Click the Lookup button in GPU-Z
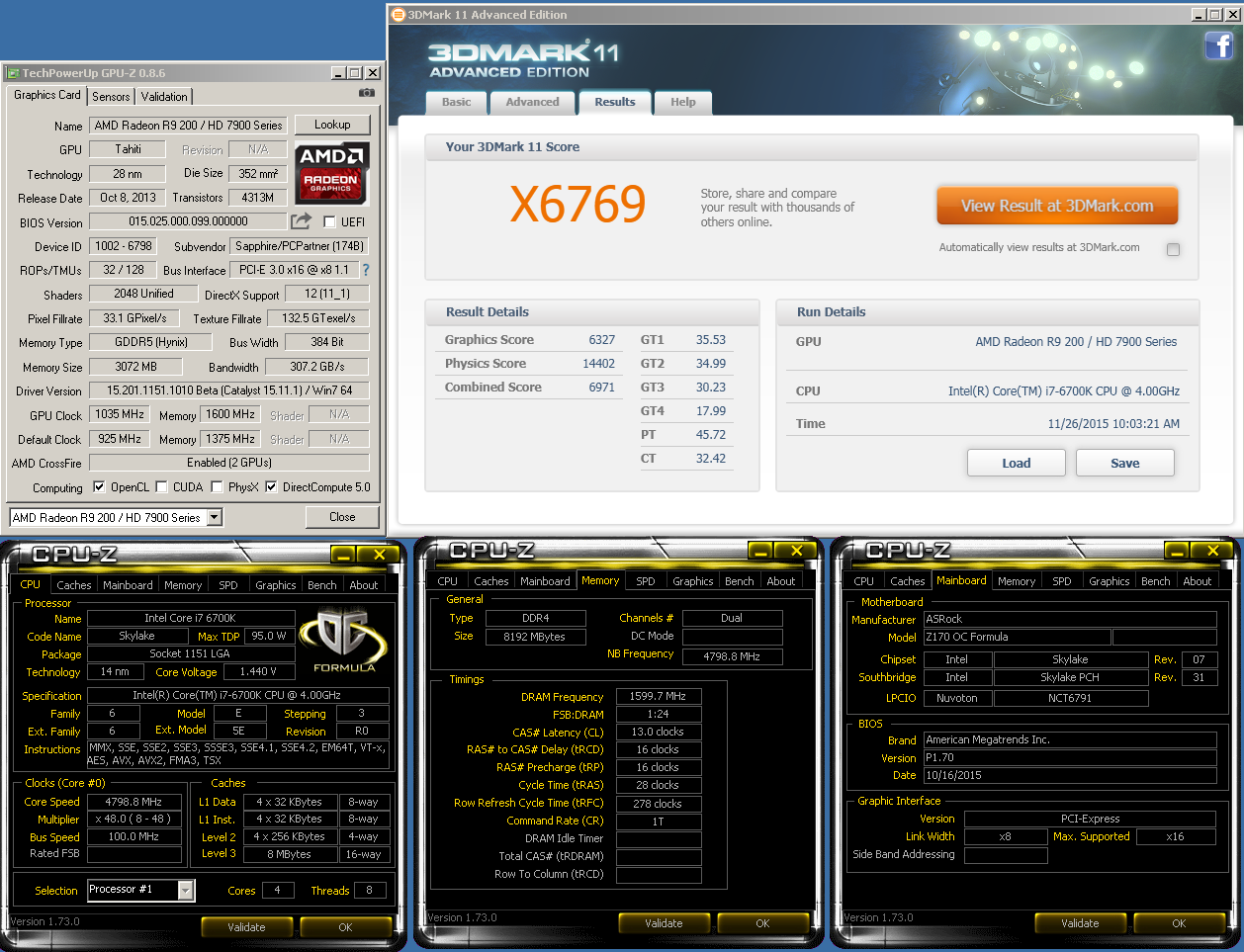Screen dimensions: 1244x952 tap(332, 125)
